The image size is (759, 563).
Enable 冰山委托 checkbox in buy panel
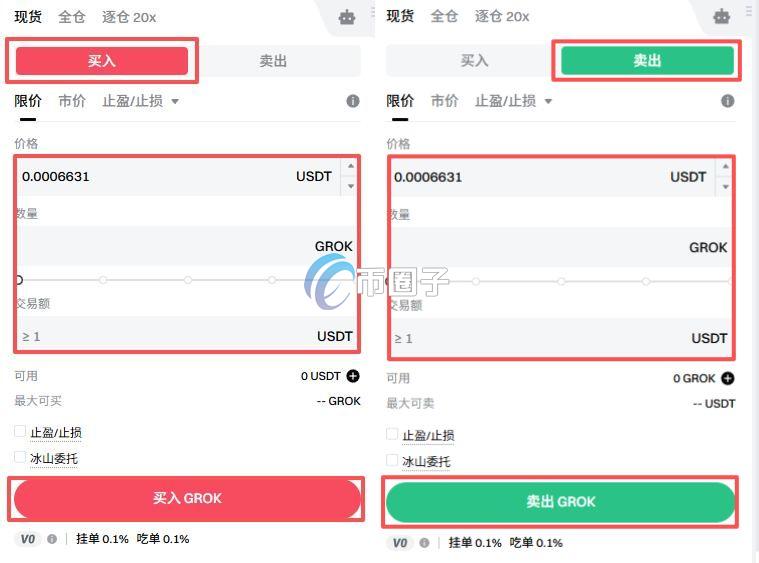pyautogui.click(x=20, y=457)
